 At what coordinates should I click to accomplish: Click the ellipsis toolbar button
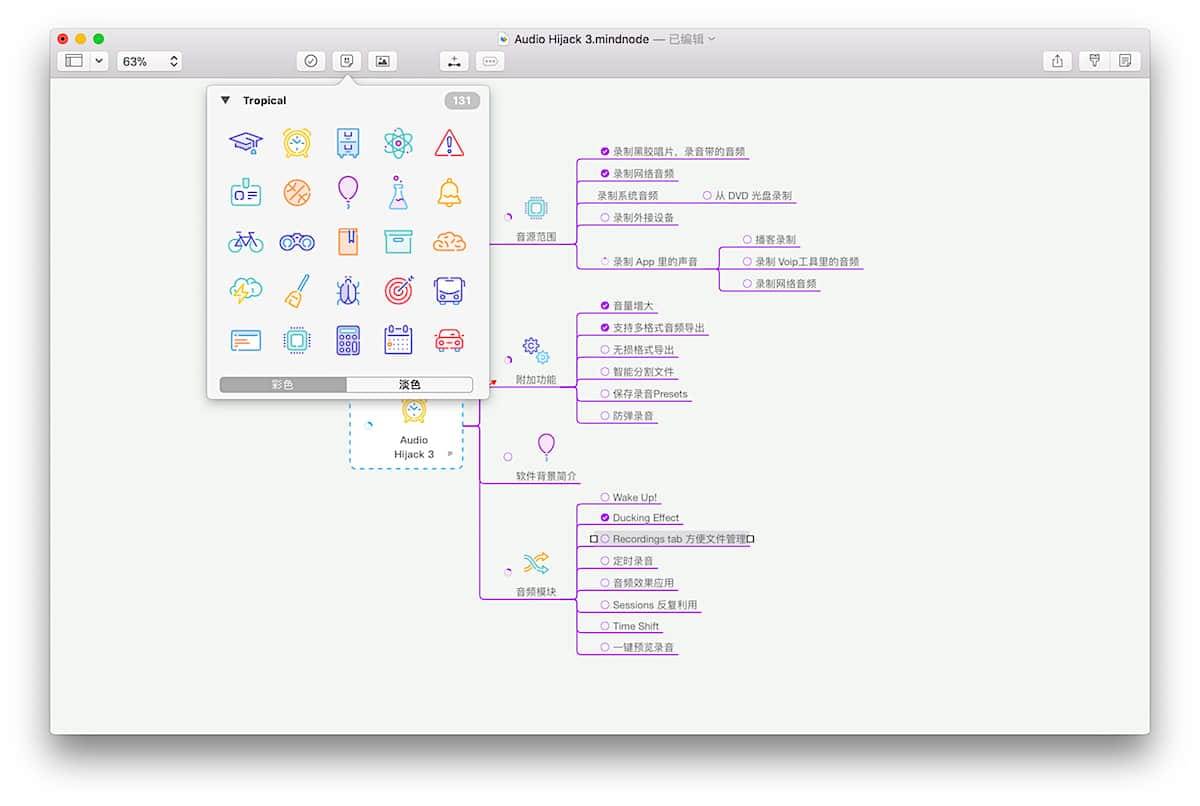coord(490,61)
